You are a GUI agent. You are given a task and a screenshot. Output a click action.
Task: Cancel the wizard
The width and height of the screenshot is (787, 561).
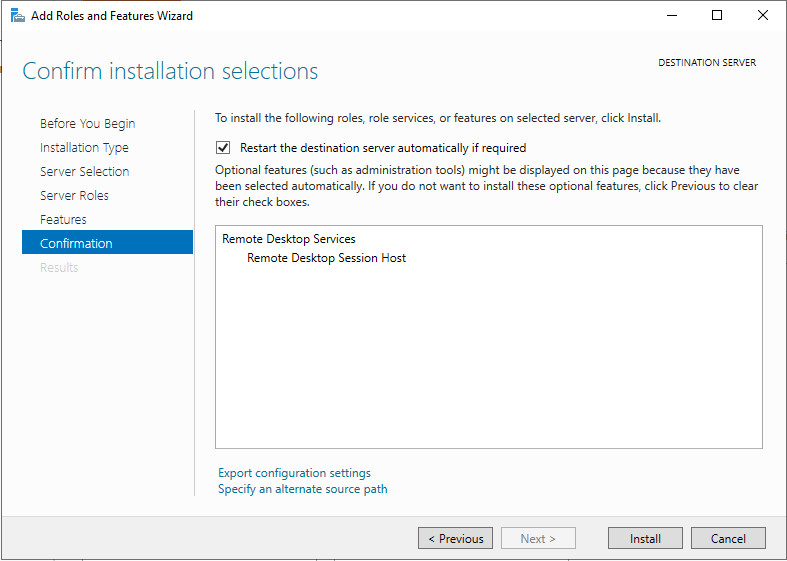[728, 538]
